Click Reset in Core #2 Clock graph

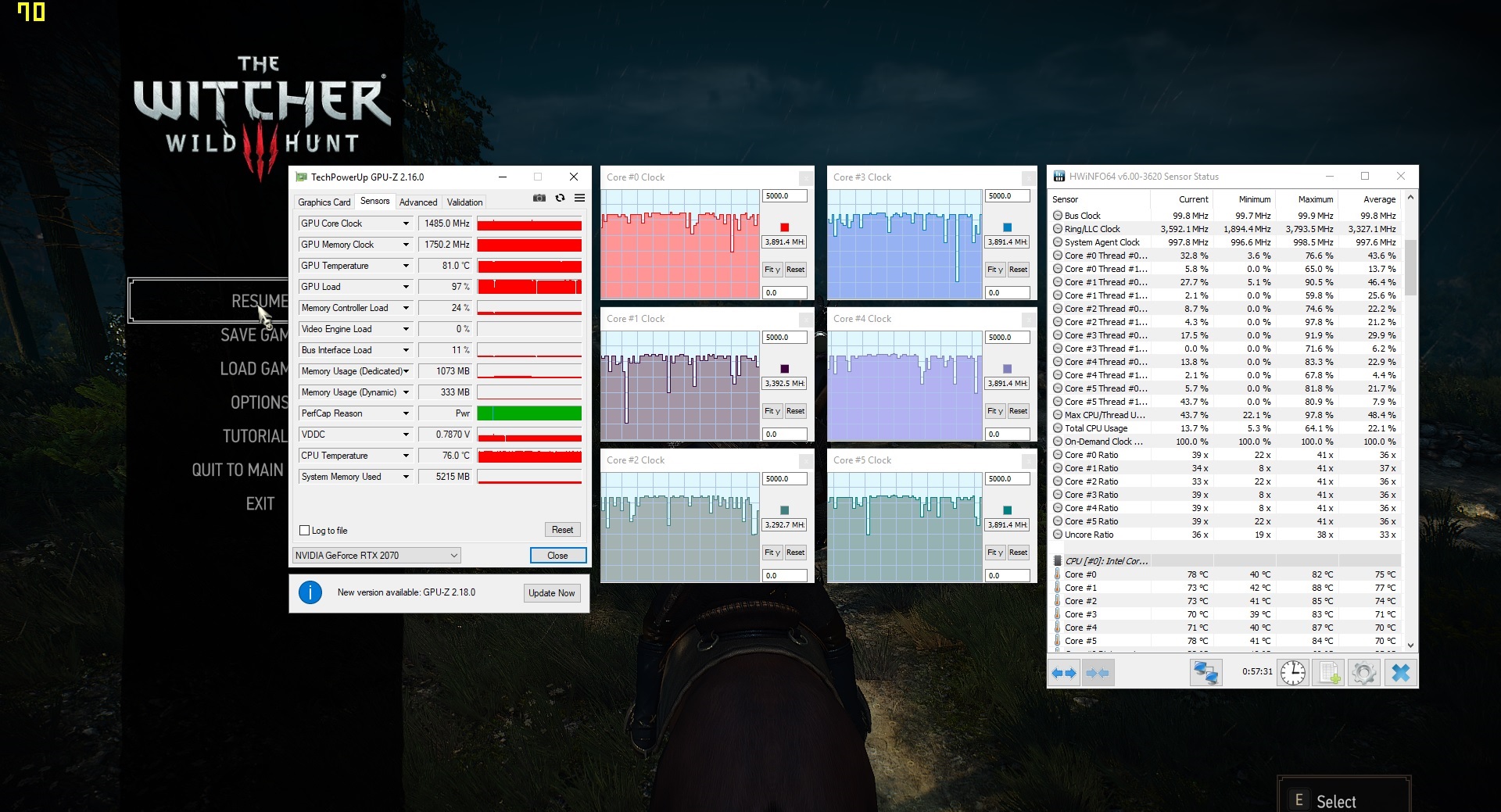click(795, 553)
